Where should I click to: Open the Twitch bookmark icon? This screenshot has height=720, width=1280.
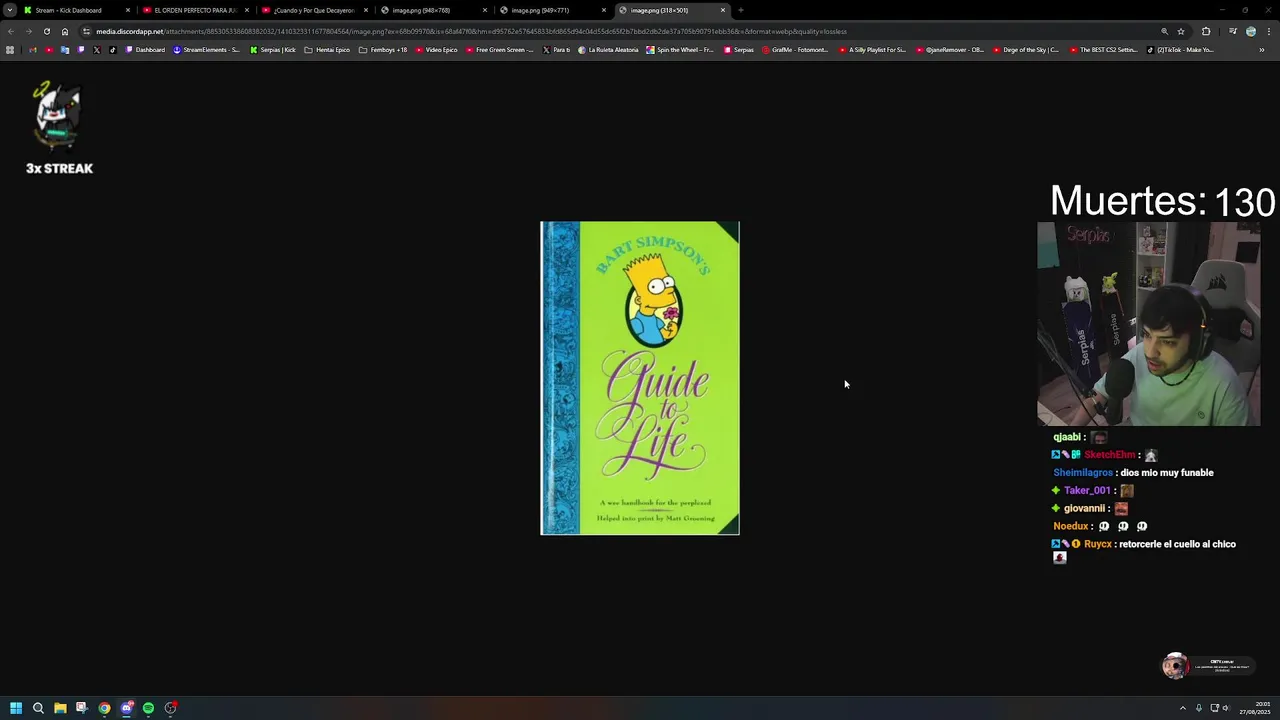(81, 50)
